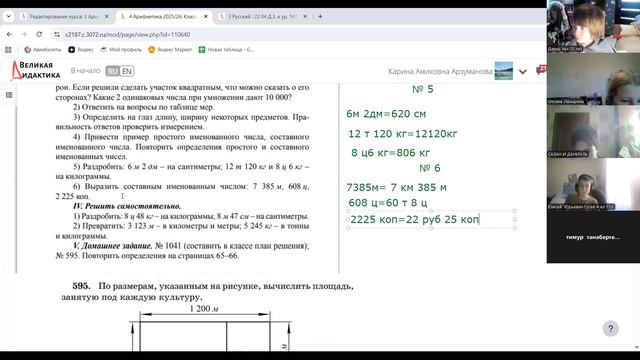Focus the address bar URL
The height and width of the screenshot is (360, 640).
(128, 35)
